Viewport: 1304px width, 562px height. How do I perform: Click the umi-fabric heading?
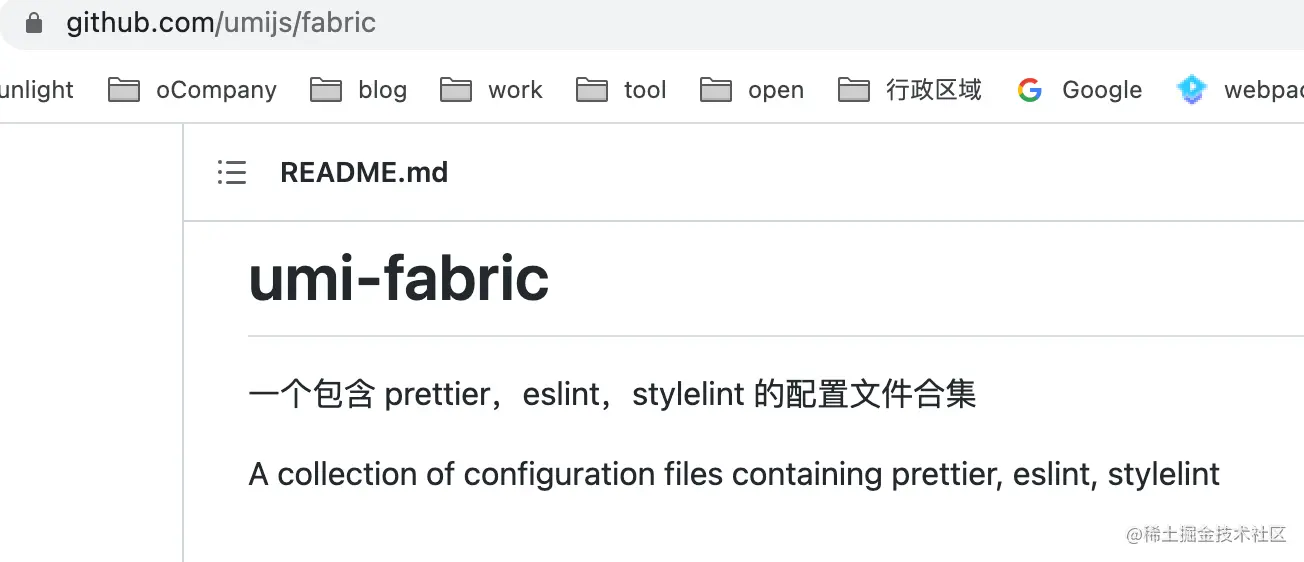coord(398,278)
